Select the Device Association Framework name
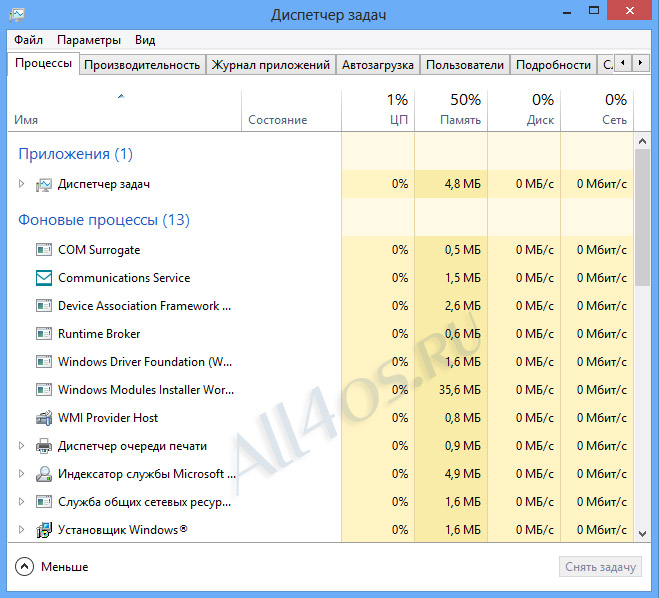Image resolution: width=659 pixels, height=598 pixels. [145, 306]
